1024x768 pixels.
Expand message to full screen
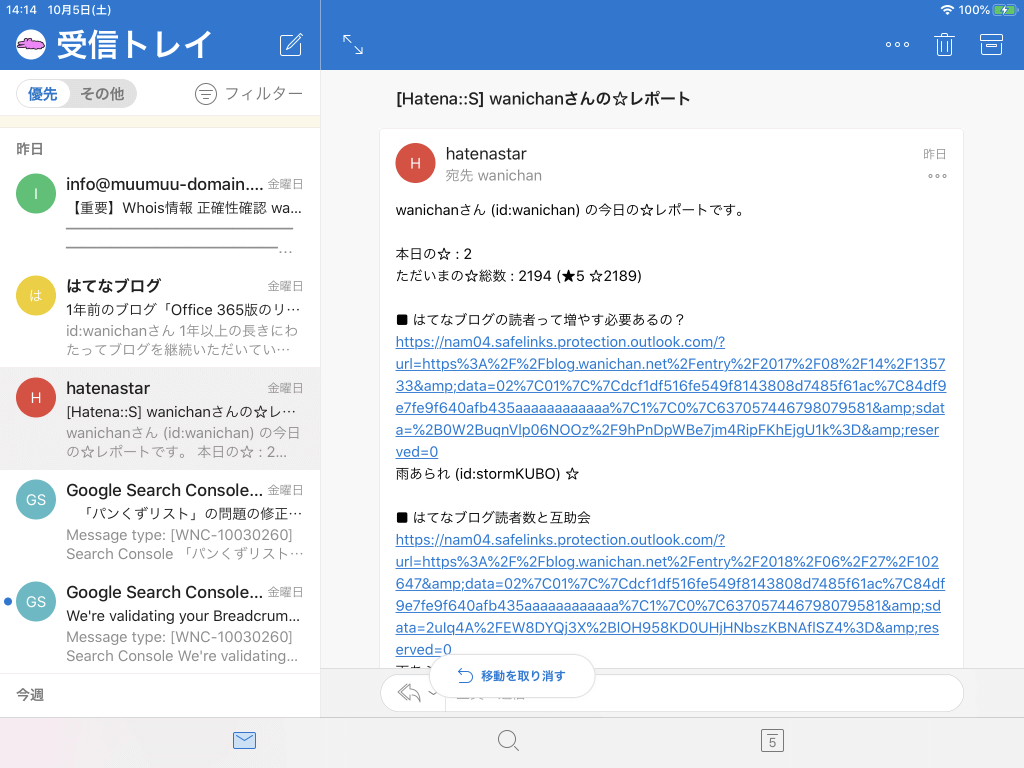coord(353,44)
